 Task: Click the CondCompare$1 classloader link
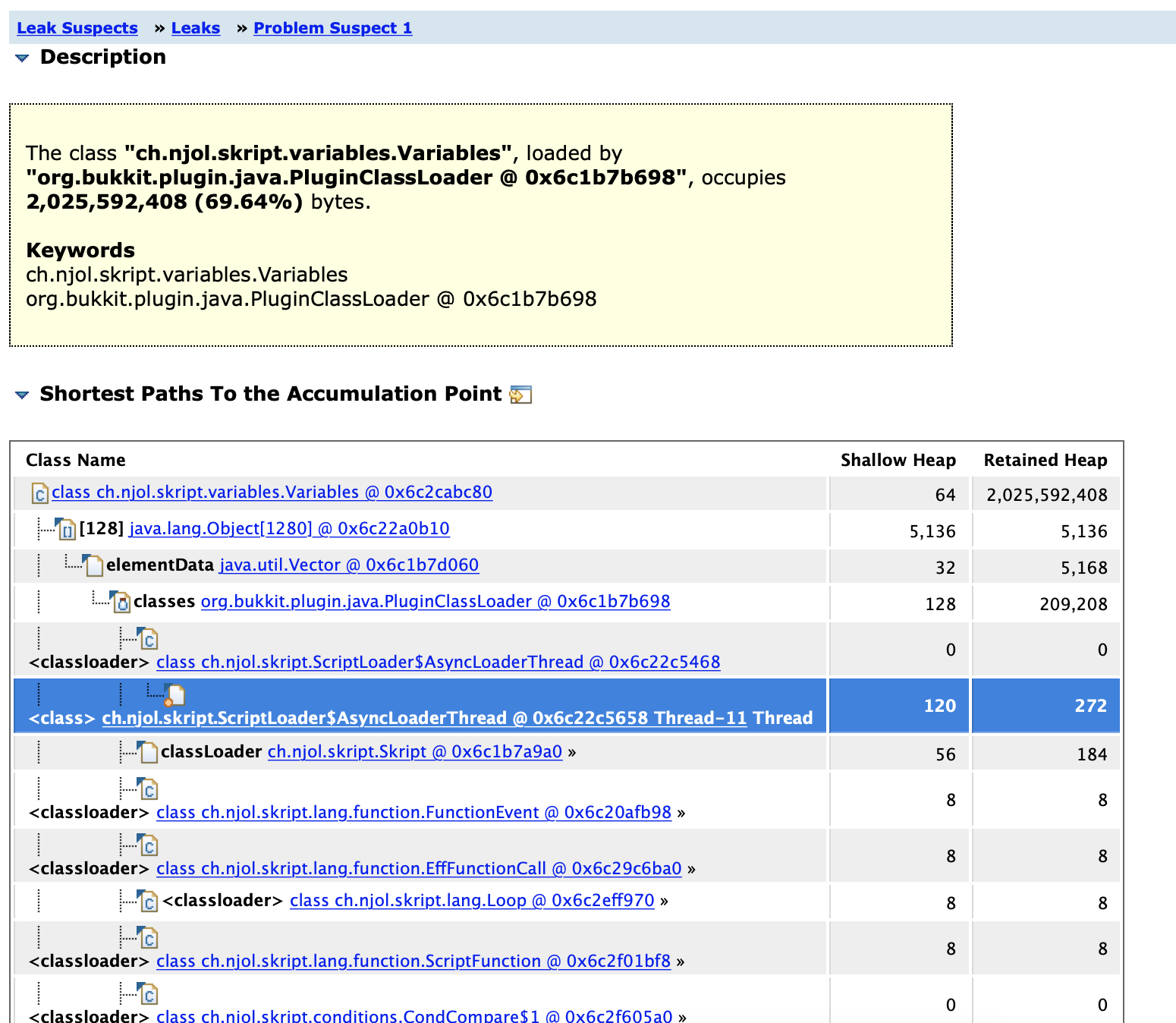[x=418, y=1016]
